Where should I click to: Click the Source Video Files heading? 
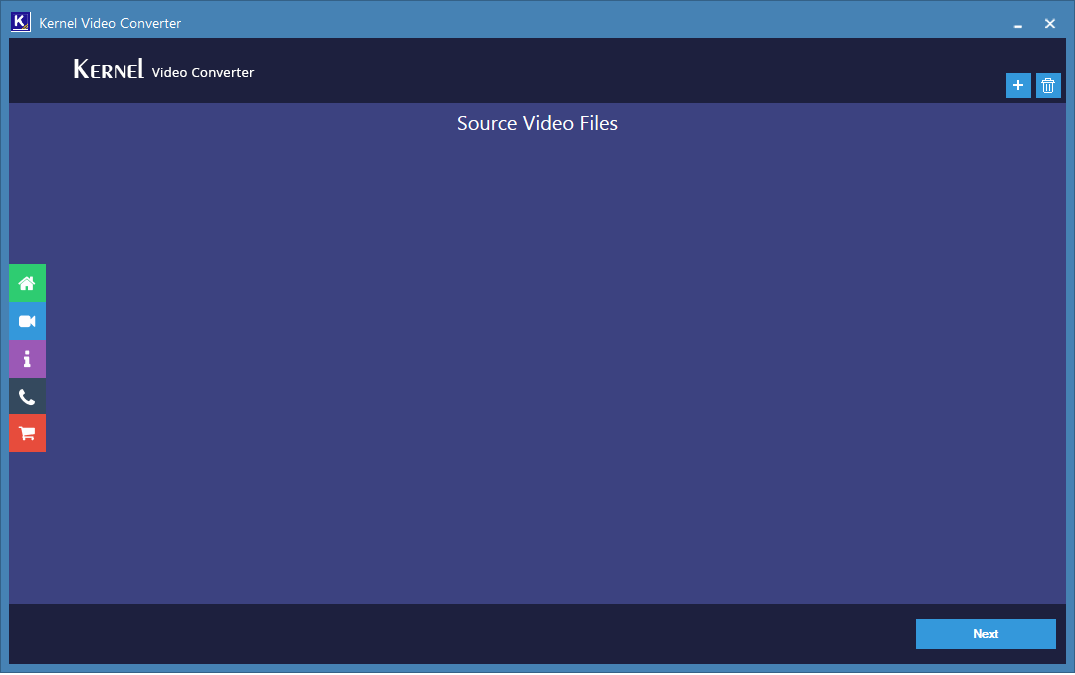pos(538,123)
